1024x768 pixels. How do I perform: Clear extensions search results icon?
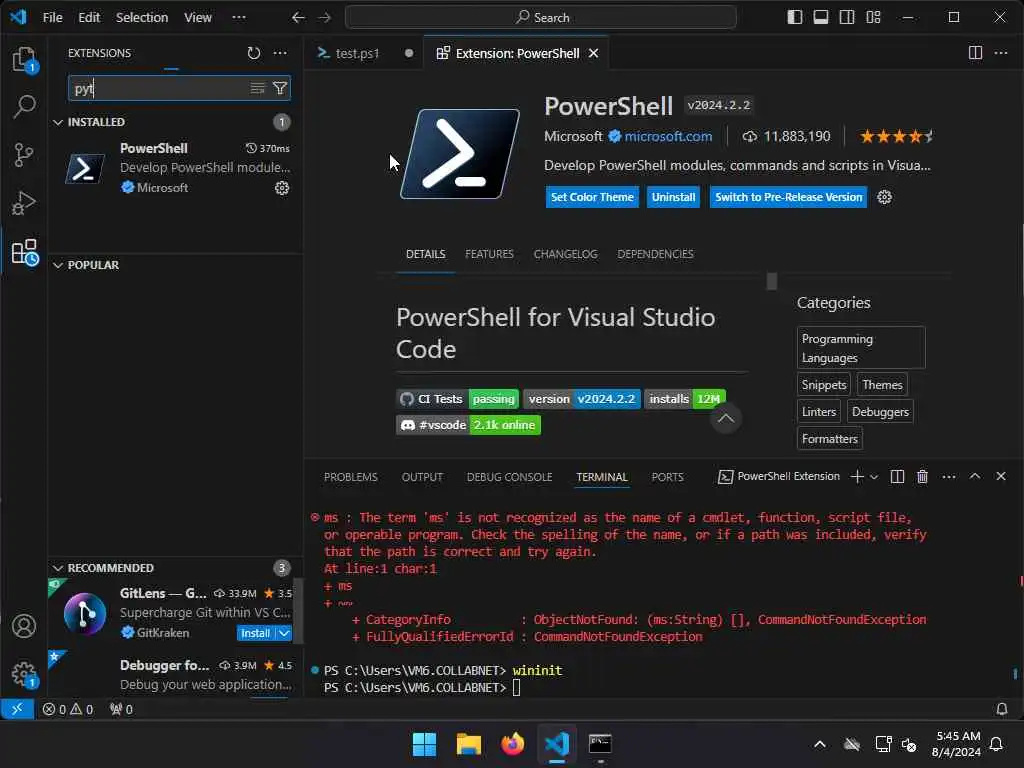coord(258,88)
